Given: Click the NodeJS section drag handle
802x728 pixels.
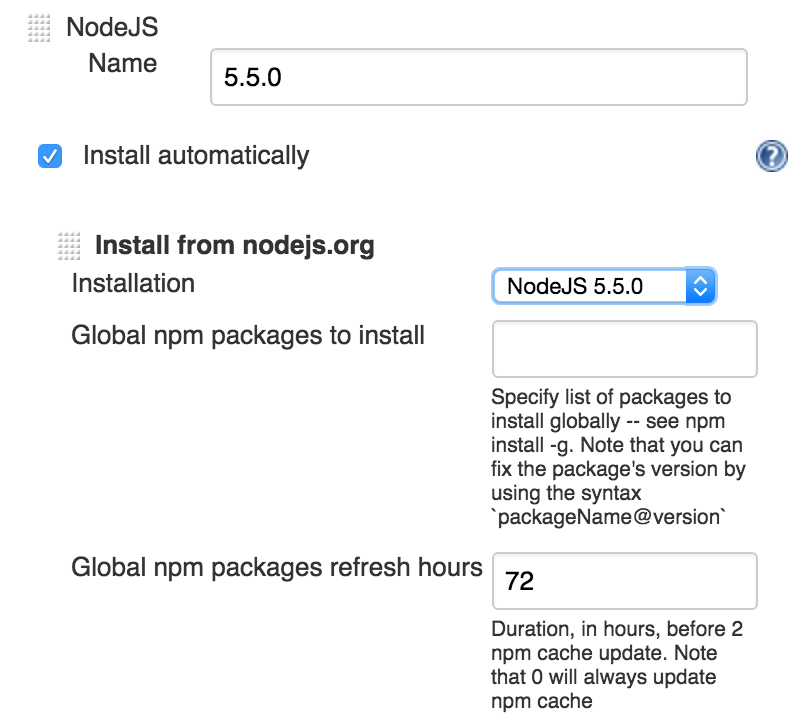Looking at the screenshot, I should point(39,28).
